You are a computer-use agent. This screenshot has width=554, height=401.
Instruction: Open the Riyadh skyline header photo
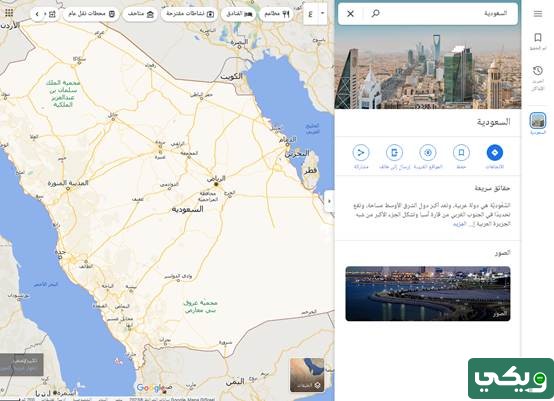428,67
